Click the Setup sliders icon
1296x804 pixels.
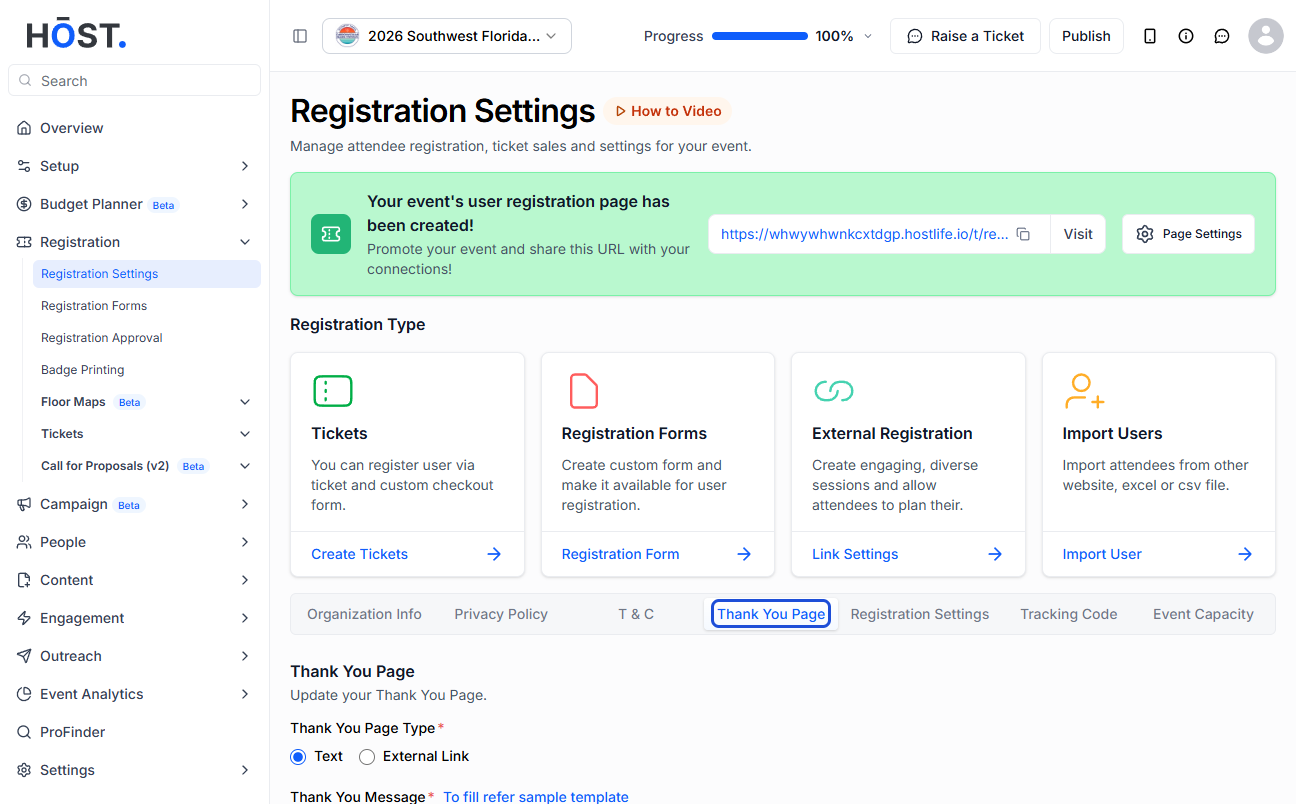(x=24, y=166)
